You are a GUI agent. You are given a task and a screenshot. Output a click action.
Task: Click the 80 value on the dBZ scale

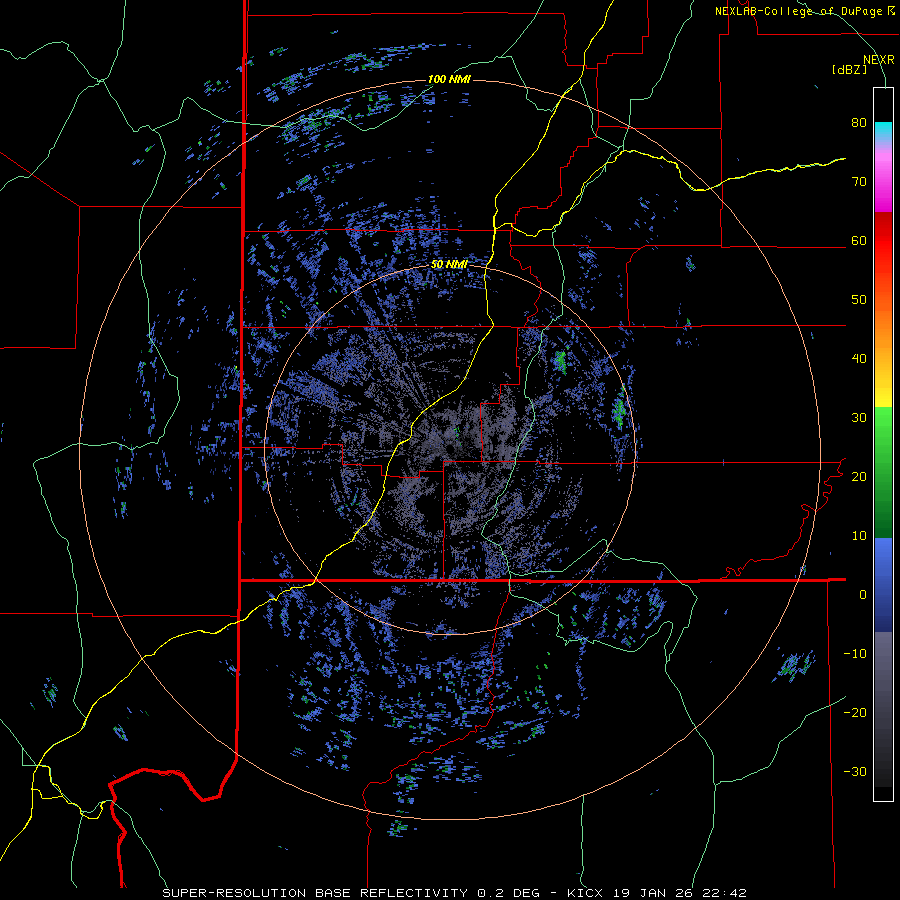[x=859, y=122]
